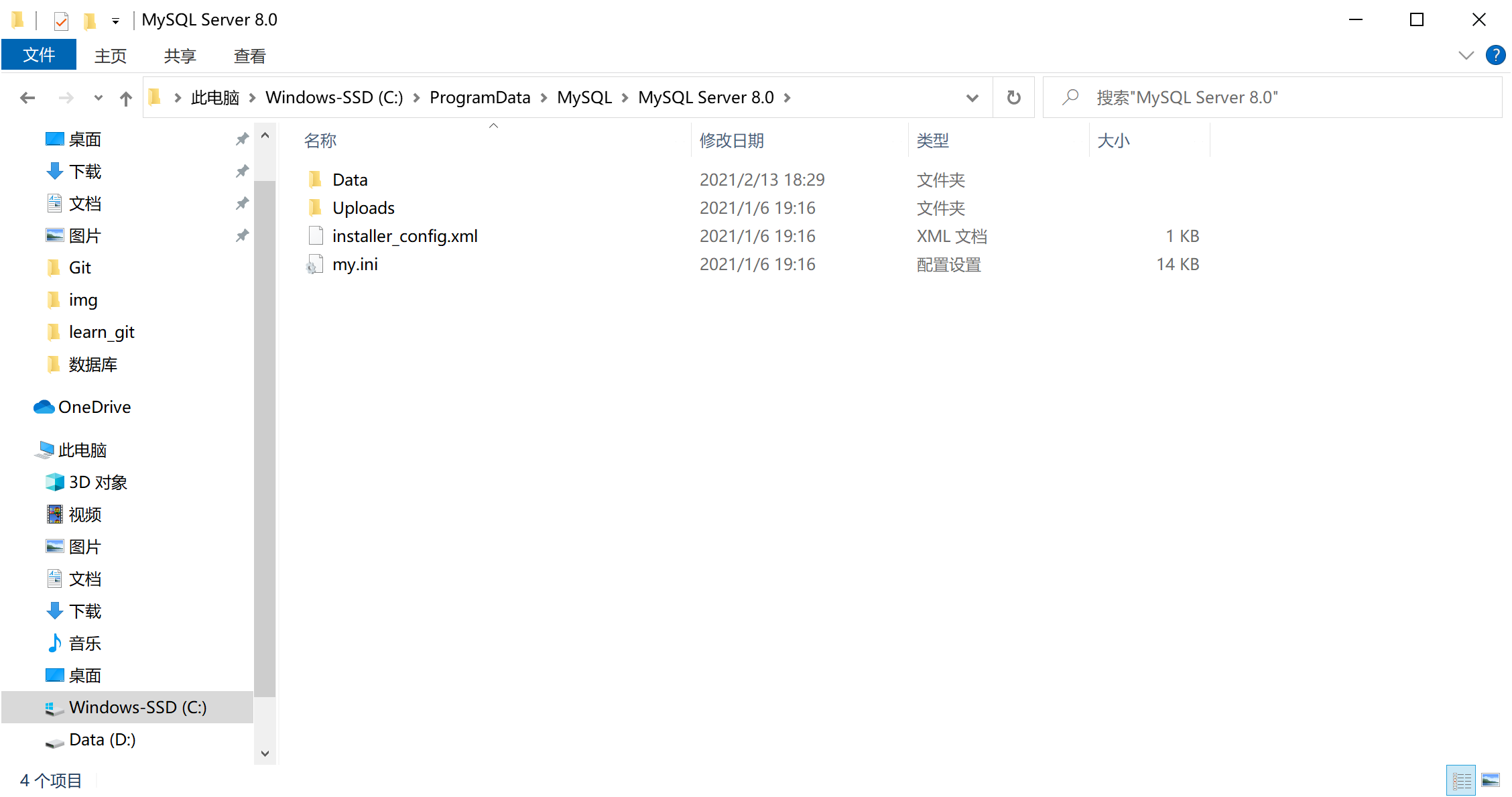Click Properties icon in quick access toolbar
The image size is (1512, 797).
coord(61,21)
